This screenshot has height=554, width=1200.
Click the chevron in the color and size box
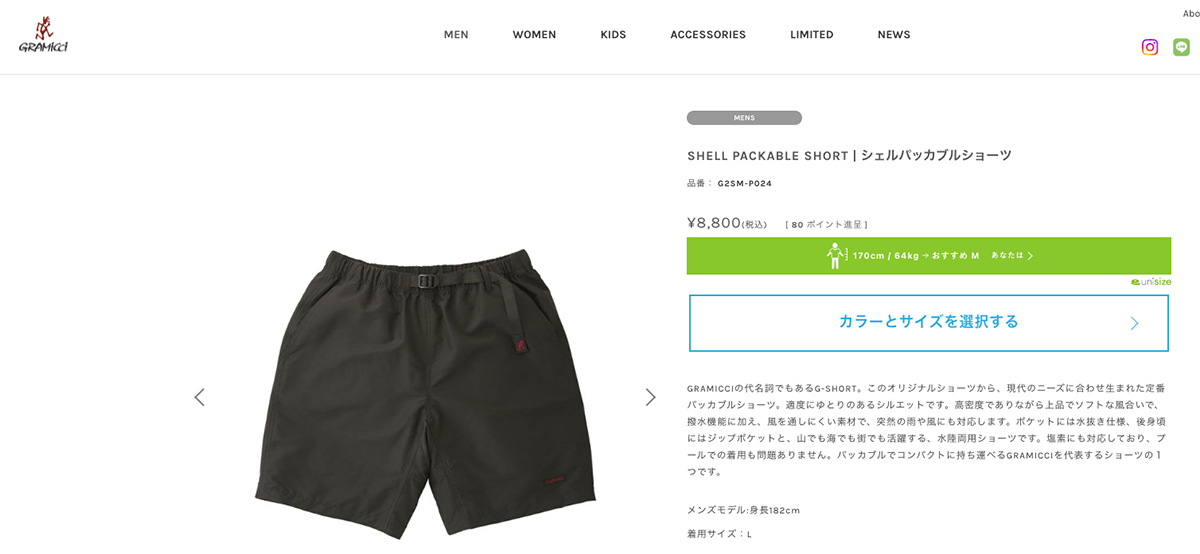1134,323
